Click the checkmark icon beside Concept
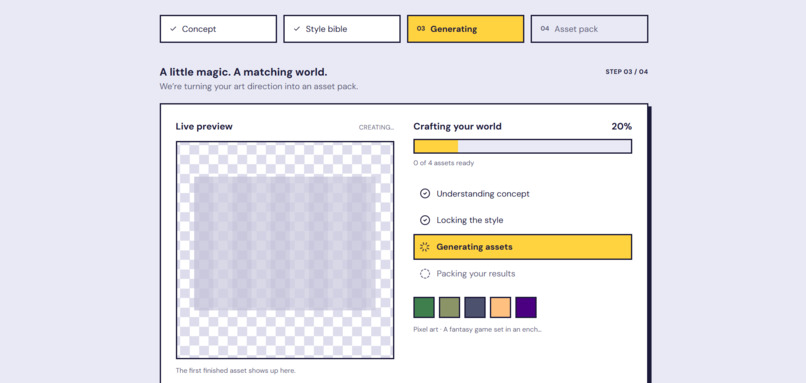806x383 pixels. point(173,29)
